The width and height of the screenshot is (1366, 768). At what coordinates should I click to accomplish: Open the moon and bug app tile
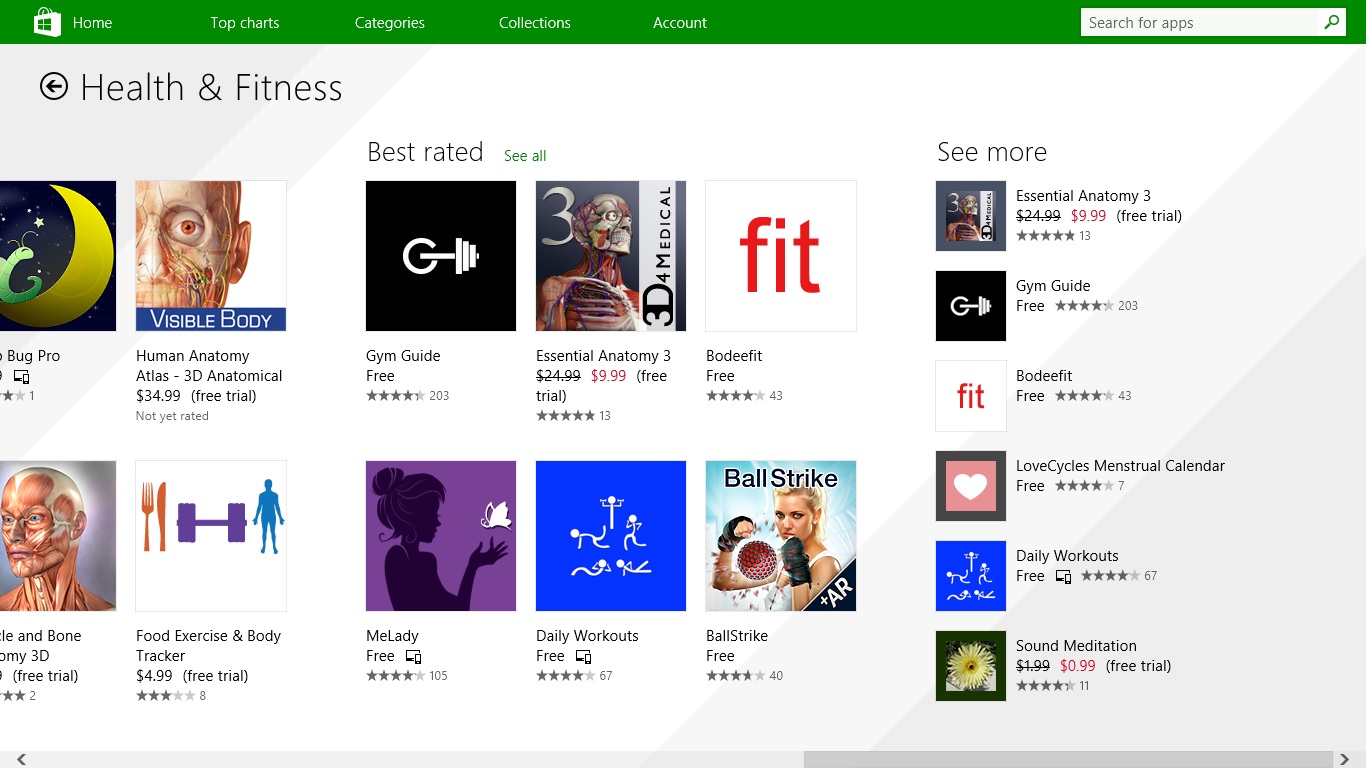click(58, 256)
